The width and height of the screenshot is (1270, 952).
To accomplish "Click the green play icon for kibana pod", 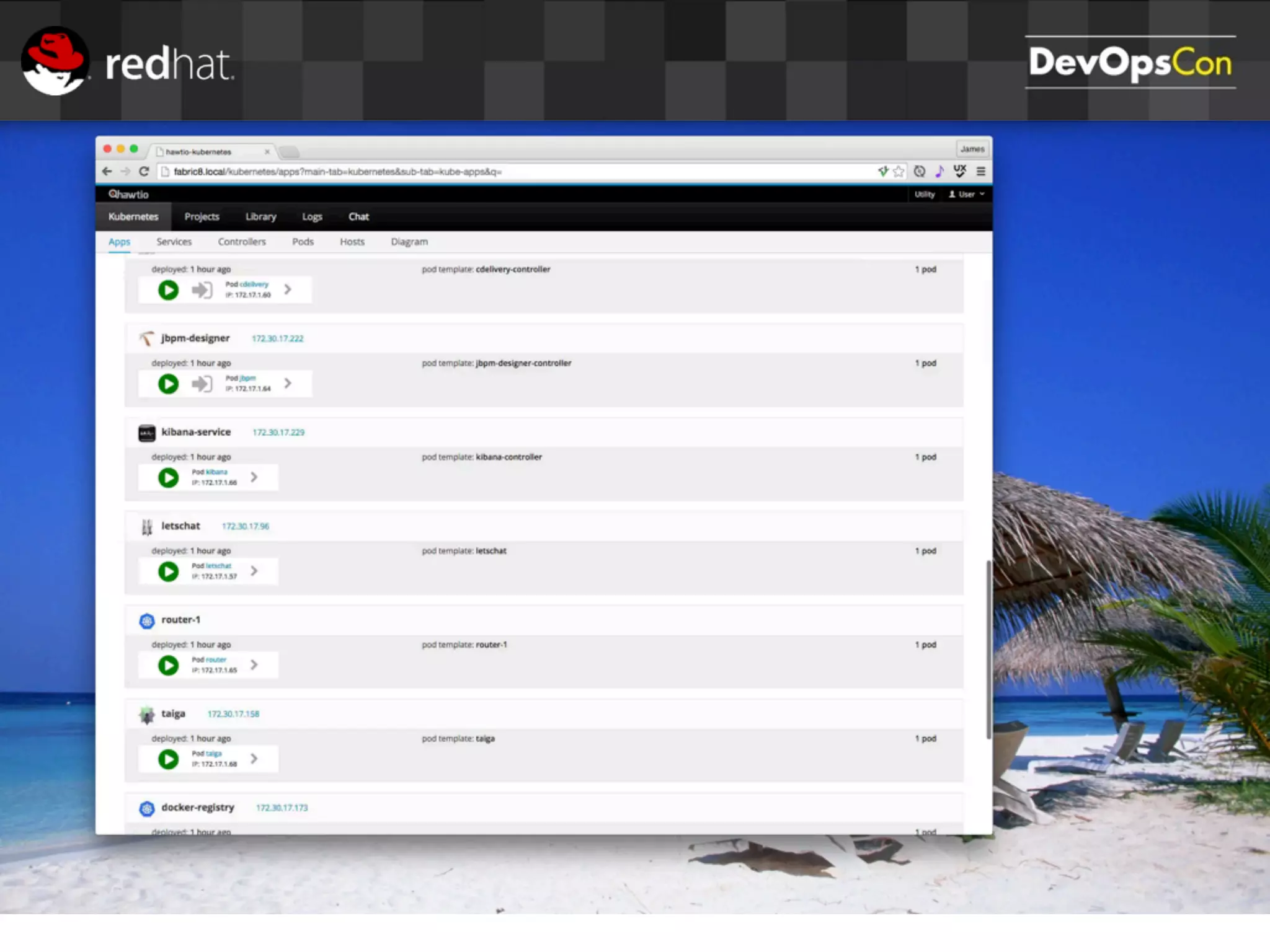I will 168,478.
